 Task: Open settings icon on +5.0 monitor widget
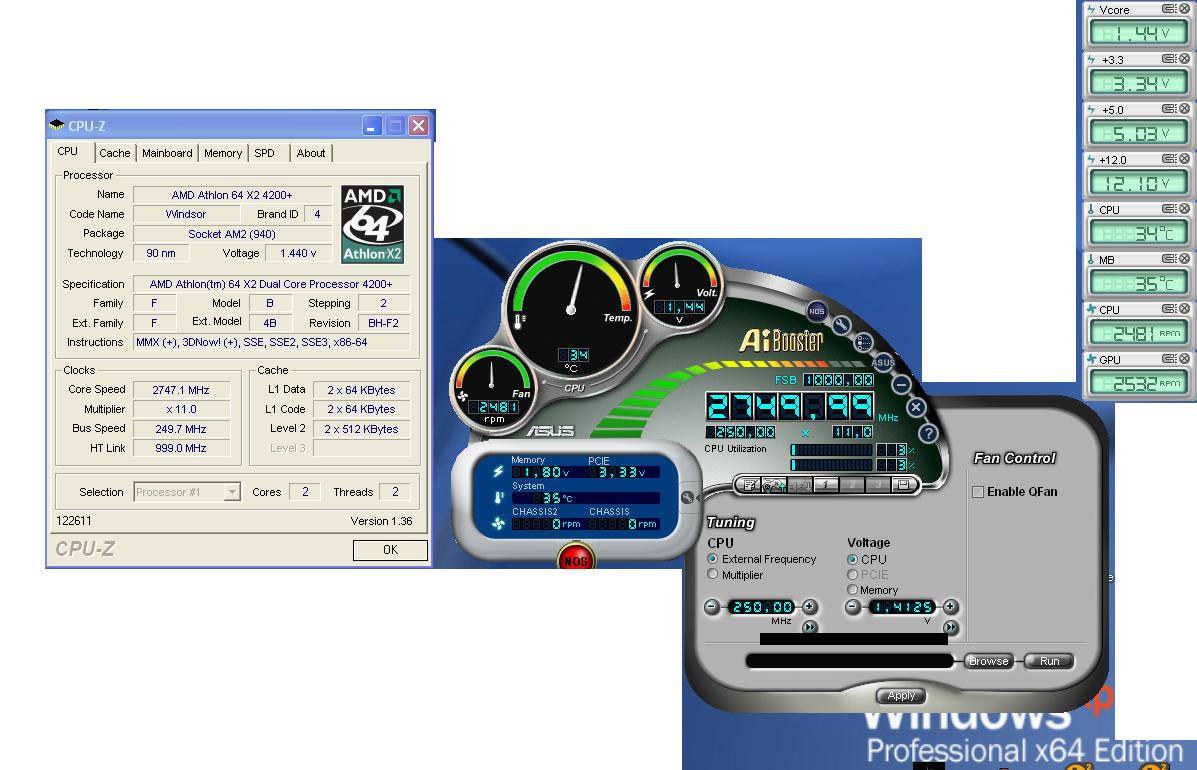pos(1169,109)
